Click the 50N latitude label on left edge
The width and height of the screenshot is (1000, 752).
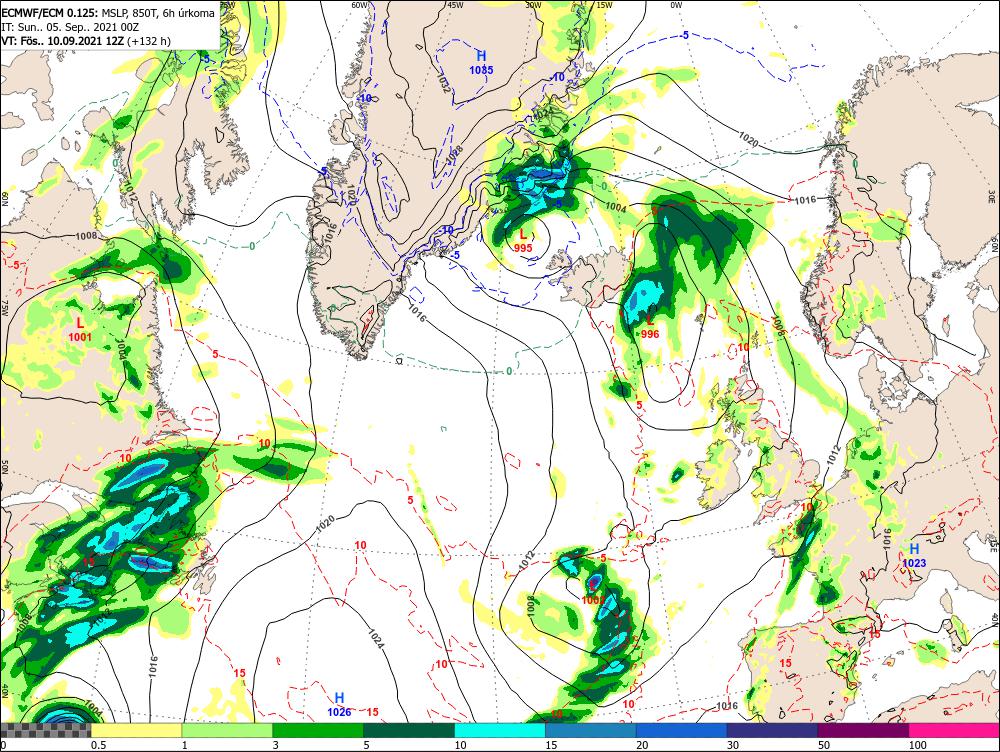tap(4, 467)
